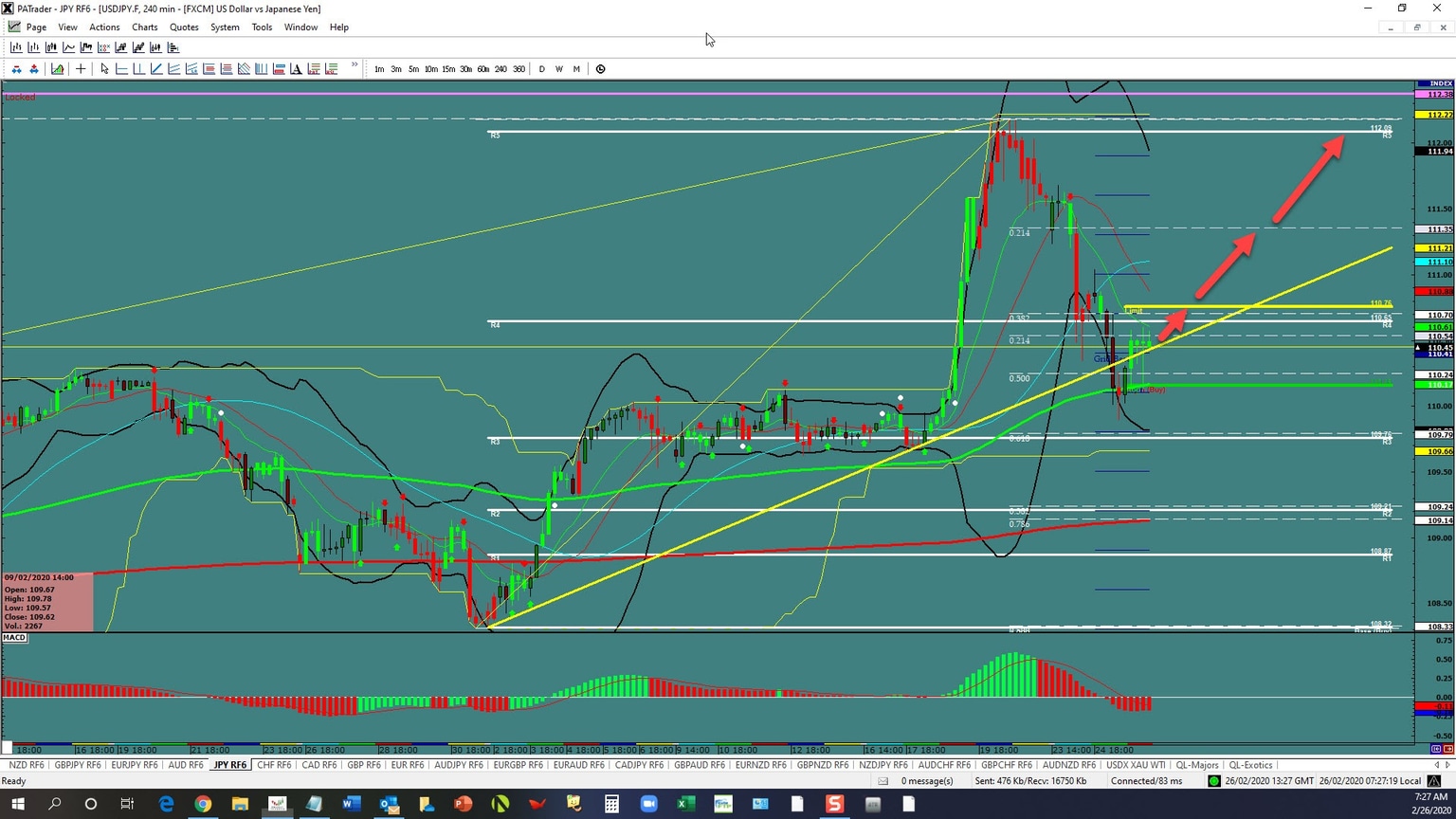Open the text annotation tool with the A icon
Viewport: 1456px width, 819px height.
pyautogui.click(x=297, y=68)
